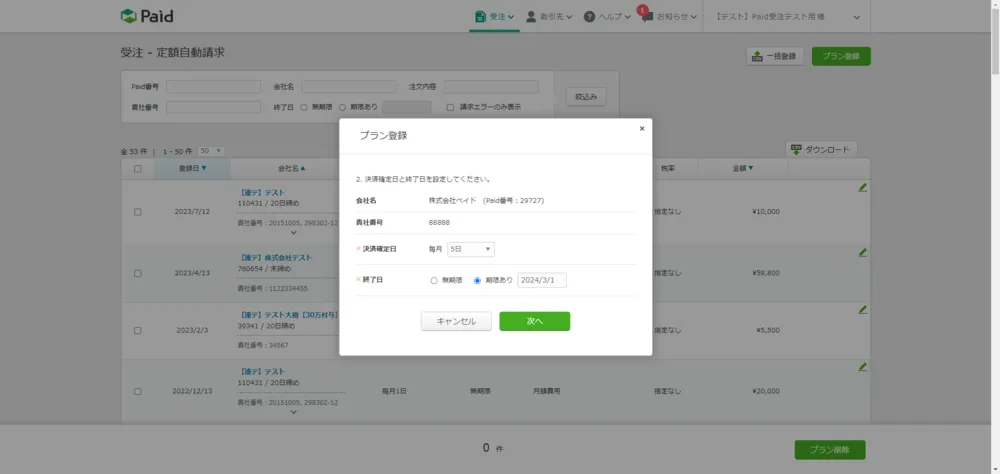This screenshot has width=1000, height=474.
Task: Open the お知らせ notifications menu
Action: (668, 17)
